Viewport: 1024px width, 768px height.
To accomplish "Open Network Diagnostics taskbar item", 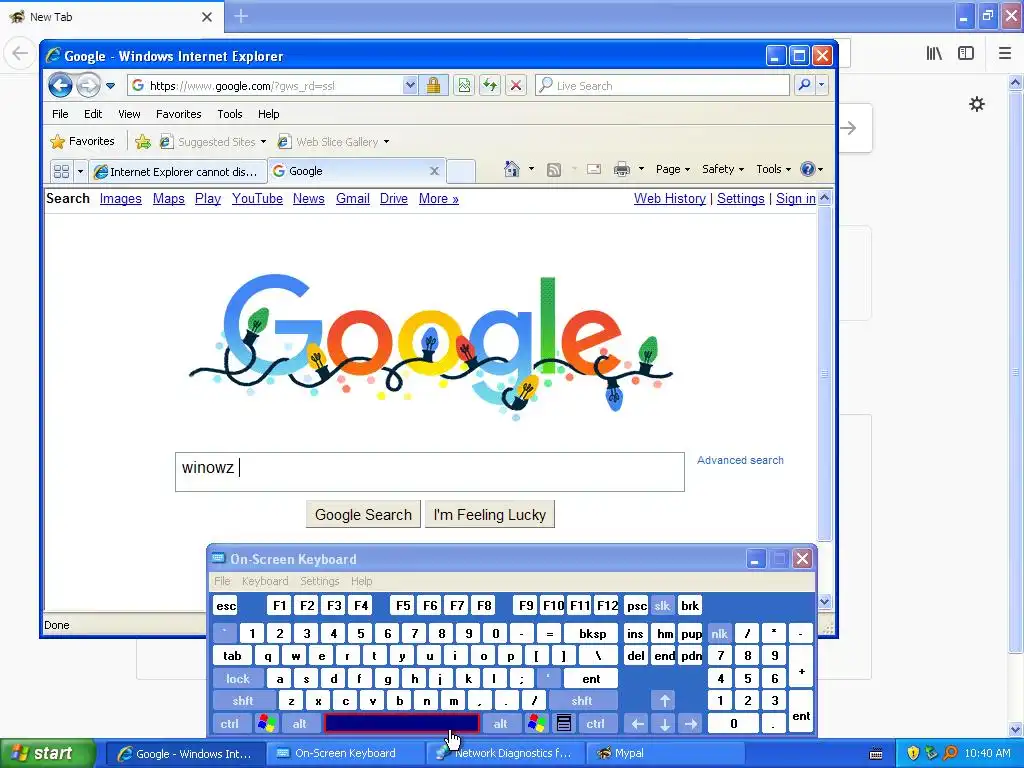I will click(505, 753).
